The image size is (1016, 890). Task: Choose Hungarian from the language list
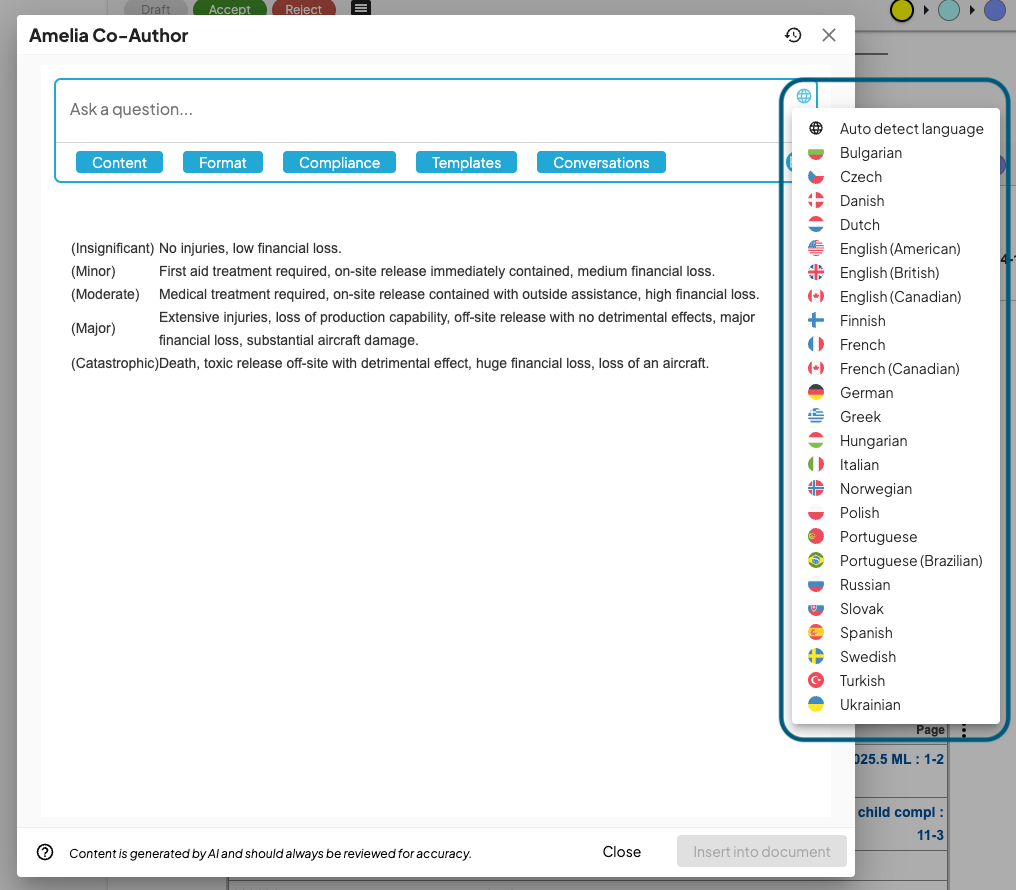895,440
